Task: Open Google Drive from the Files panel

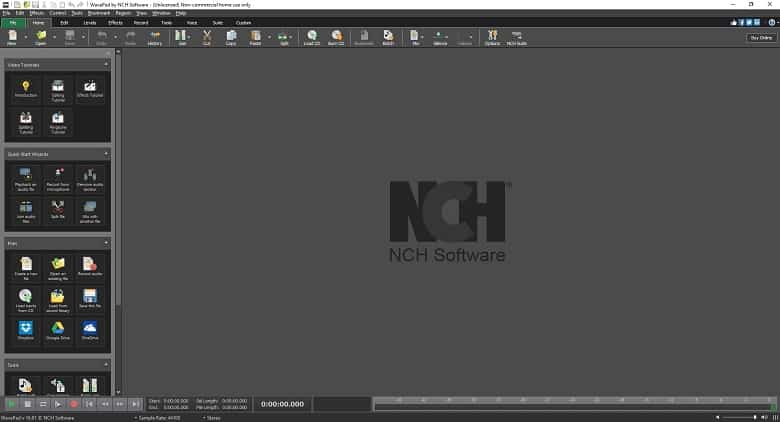Action: tap(58, 331)
